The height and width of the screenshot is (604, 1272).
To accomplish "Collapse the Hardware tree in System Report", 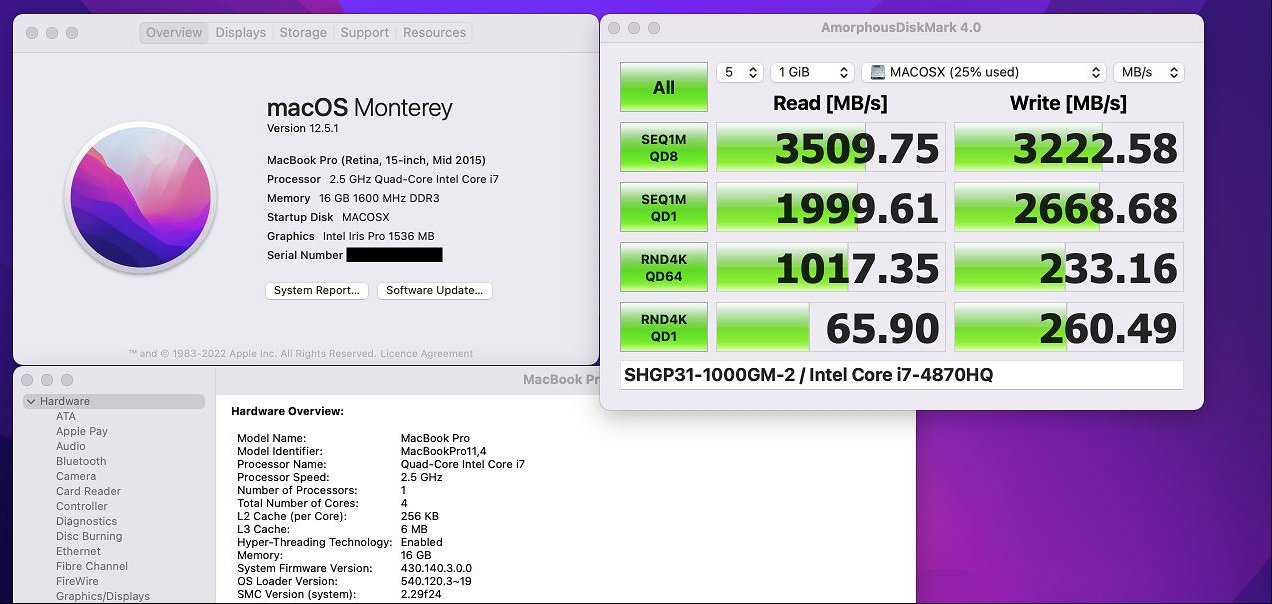I will point(31,401).
